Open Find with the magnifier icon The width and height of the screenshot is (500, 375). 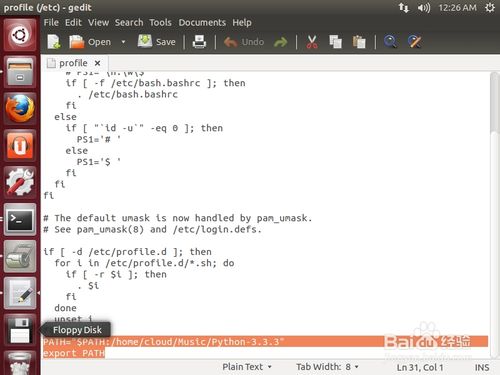point(390,42)
